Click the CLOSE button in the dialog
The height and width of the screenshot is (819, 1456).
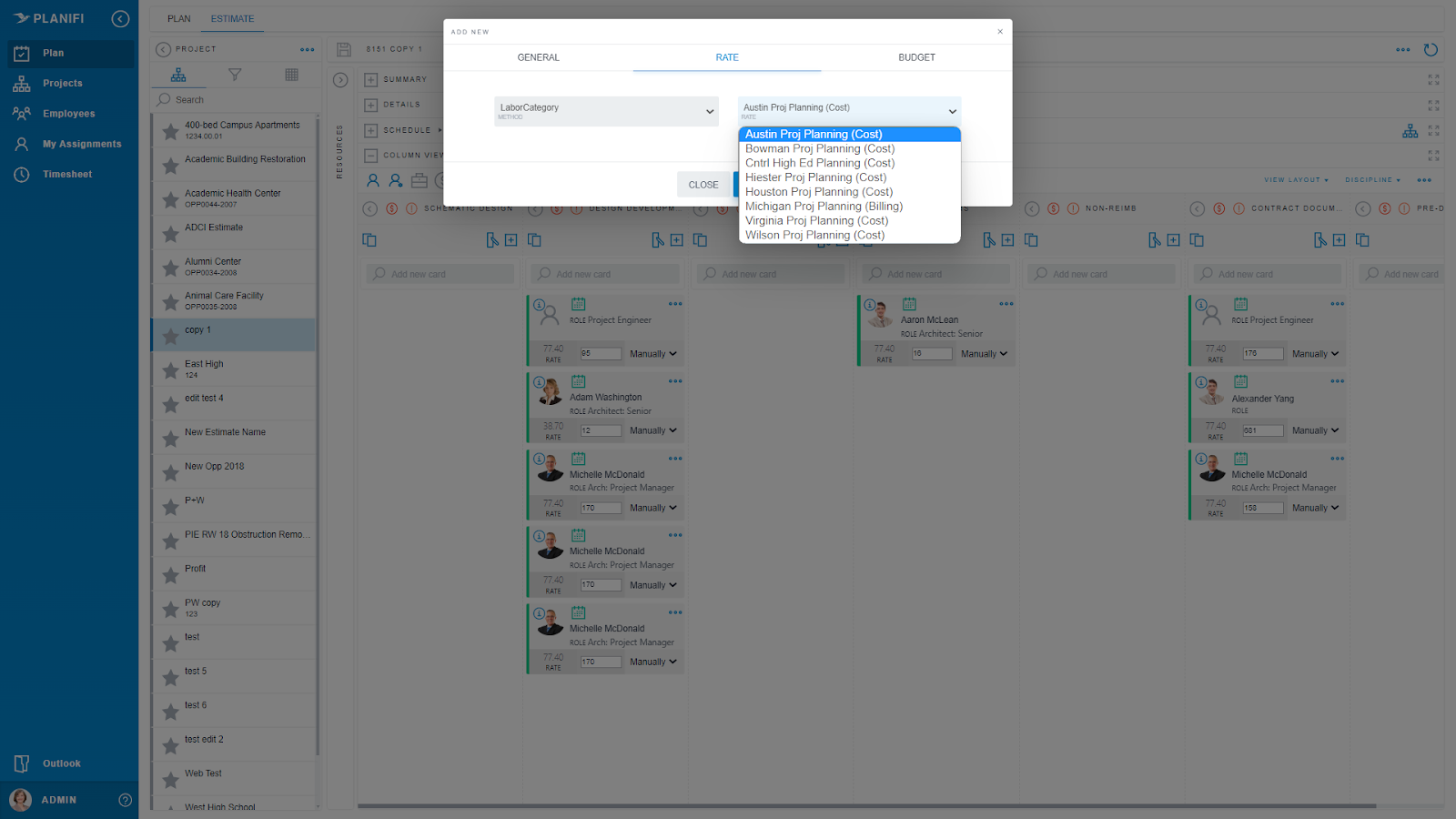click(703, 184)
